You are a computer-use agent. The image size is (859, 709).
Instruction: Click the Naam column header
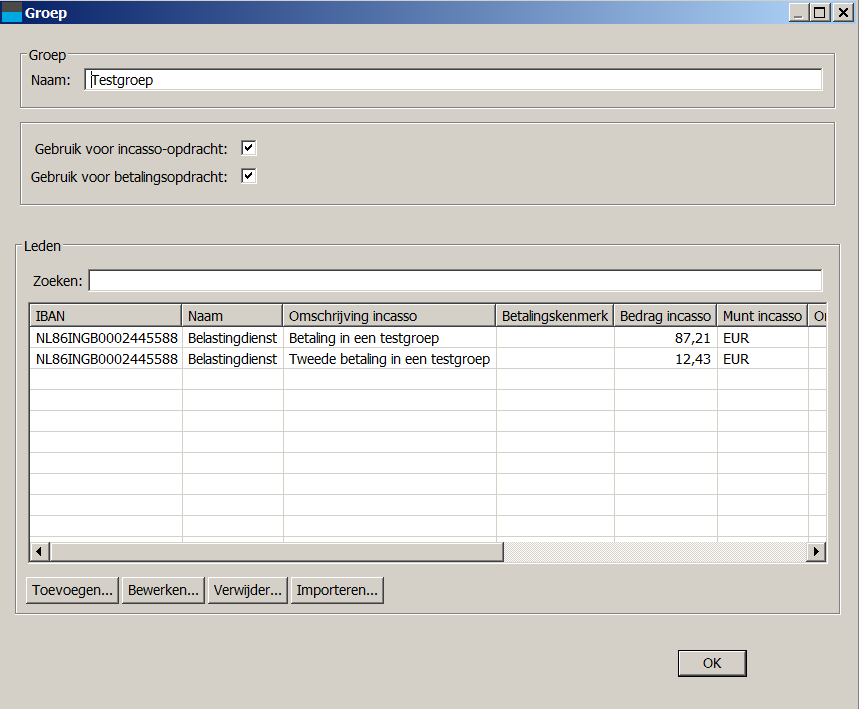click(232, 316)
